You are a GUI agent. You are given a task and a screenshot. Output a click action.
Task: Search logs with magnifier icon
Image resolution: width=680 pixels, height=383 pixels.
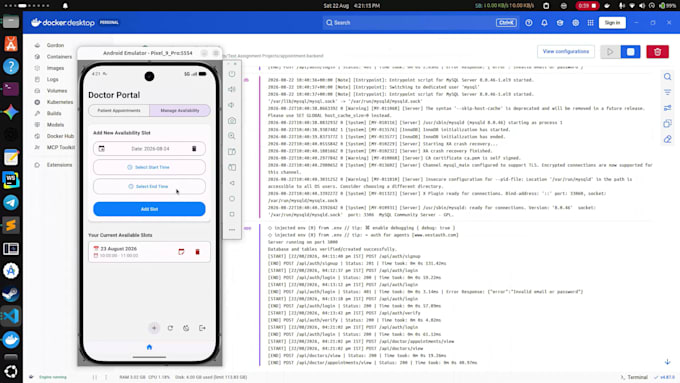[x=667, y=77]
